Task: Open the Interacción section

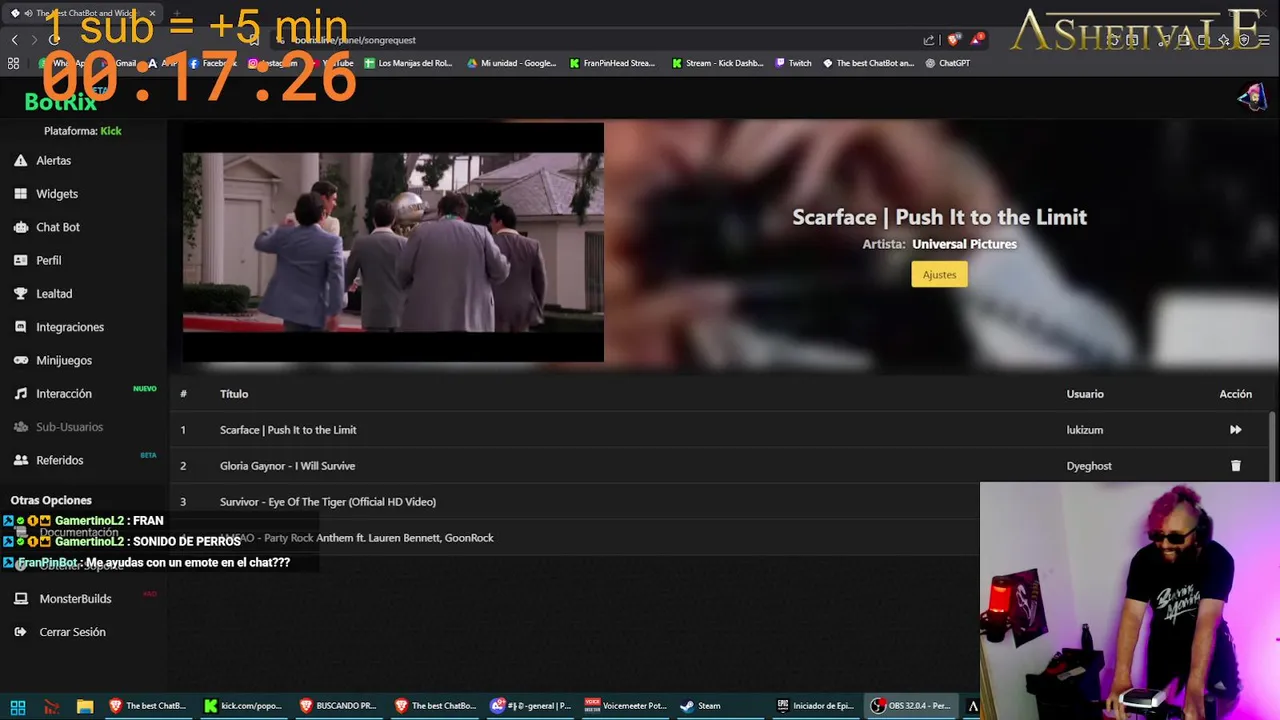Action: pos(63,394)
